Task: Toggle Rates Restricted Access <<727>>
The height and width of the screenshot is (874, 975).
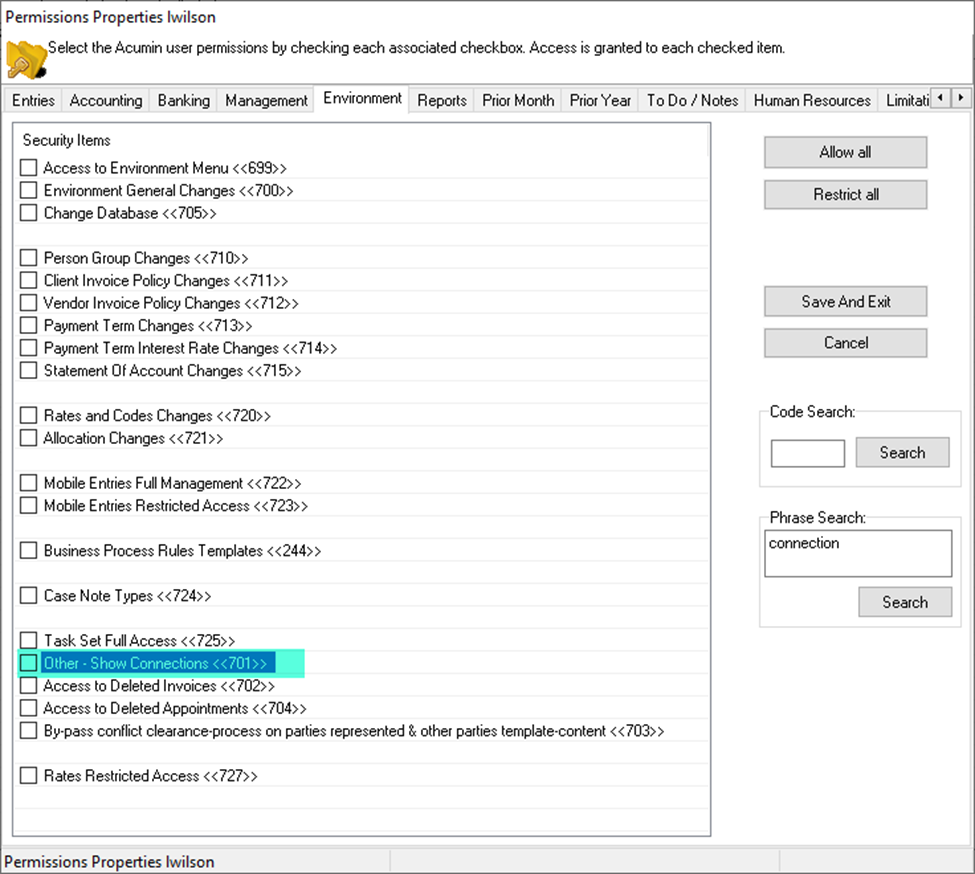Action: 29,776
